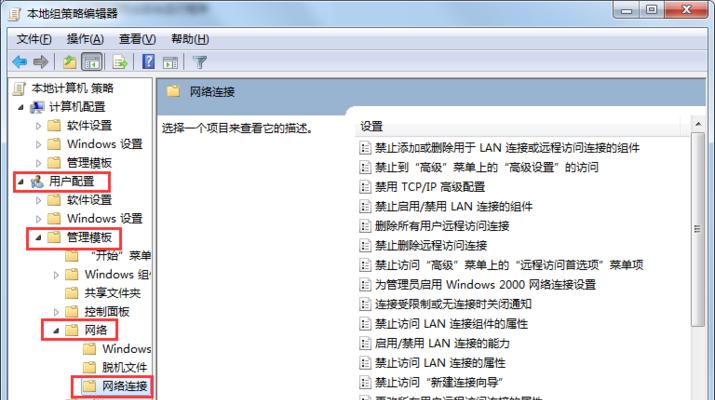Open the 帮助(H) menu

click(x=190, y=39)
